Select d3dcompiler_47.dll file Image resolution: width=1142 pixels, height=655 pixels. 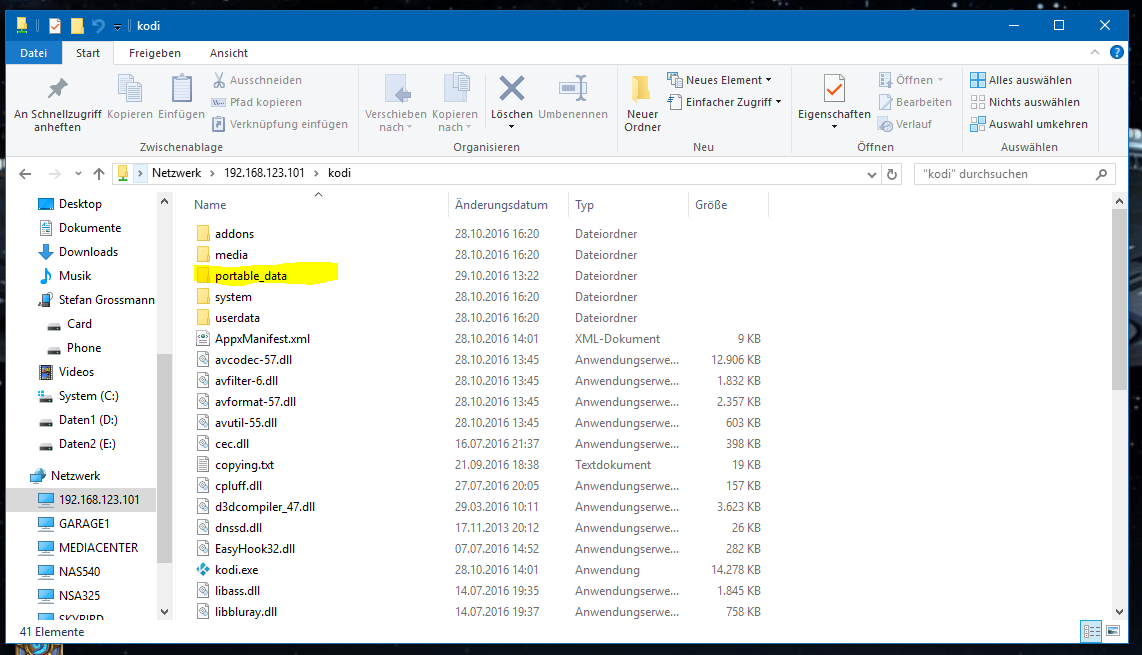264,507
